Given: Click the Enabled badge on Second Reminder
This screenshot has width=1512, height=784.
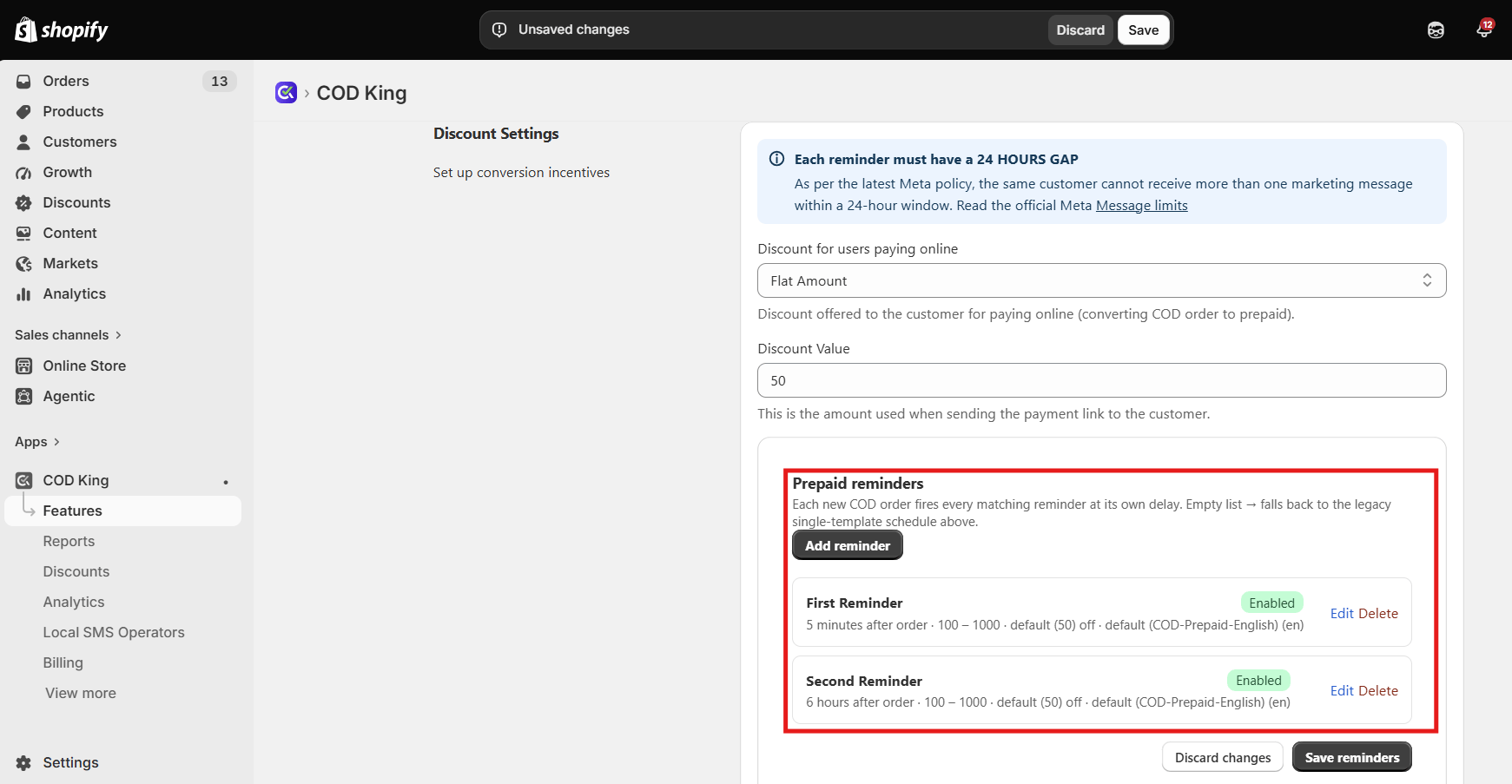Looking at the screenshot, I should click(1258, 680).
